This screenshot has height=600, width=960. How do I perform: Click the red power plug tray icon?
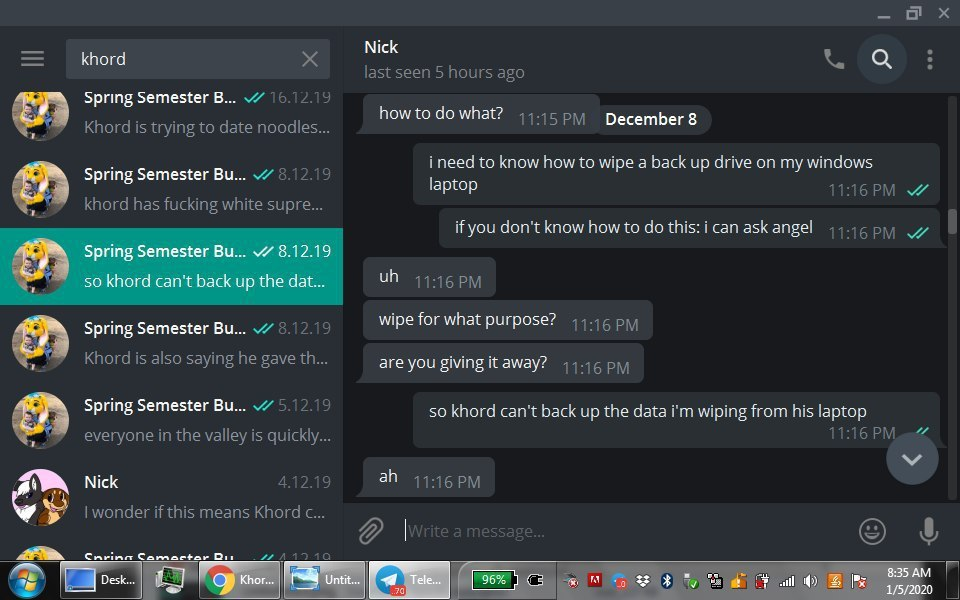(762, 580)
